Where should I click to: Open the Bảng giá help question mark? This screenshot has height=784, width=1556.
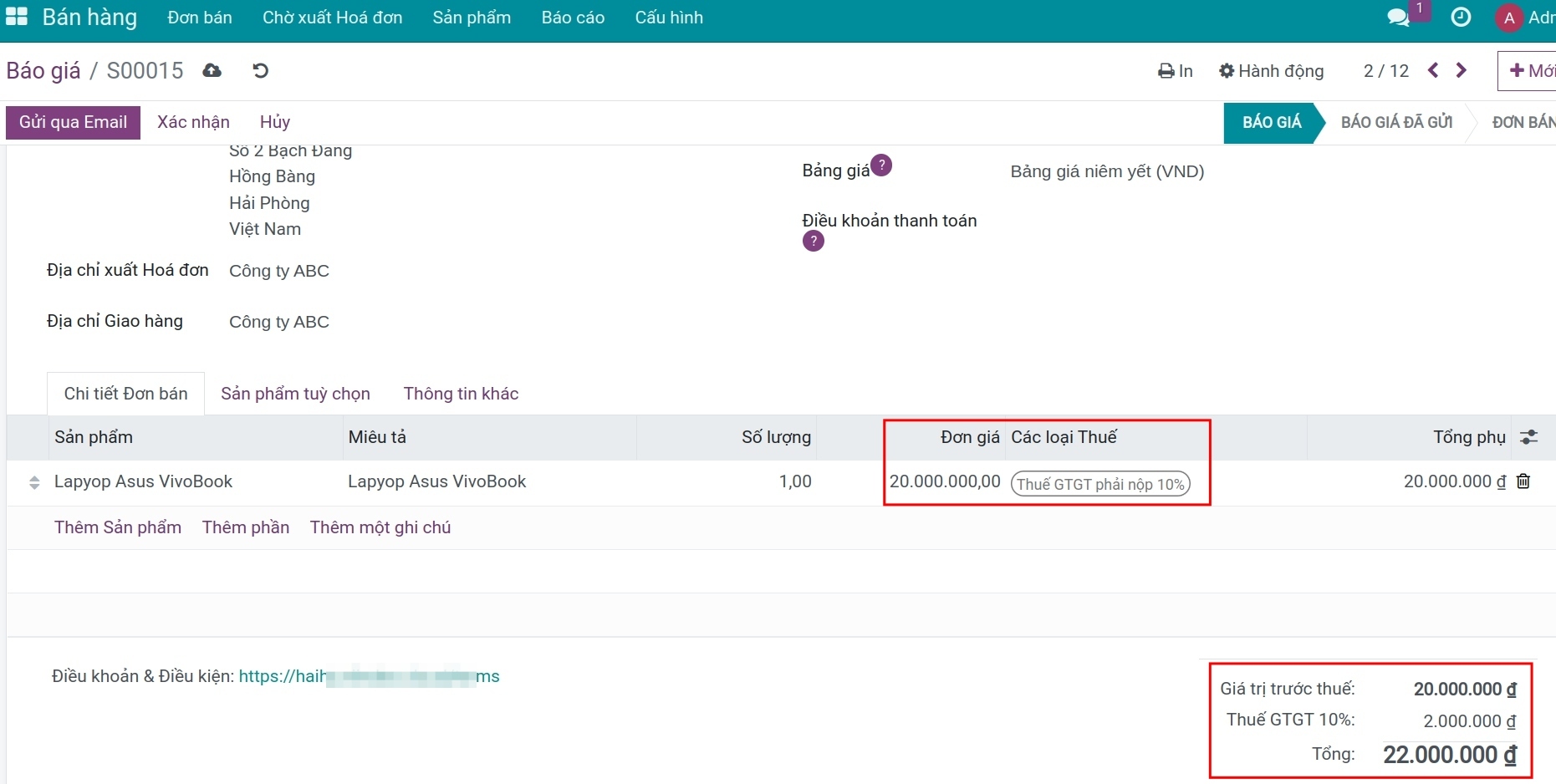click(883, 165)
